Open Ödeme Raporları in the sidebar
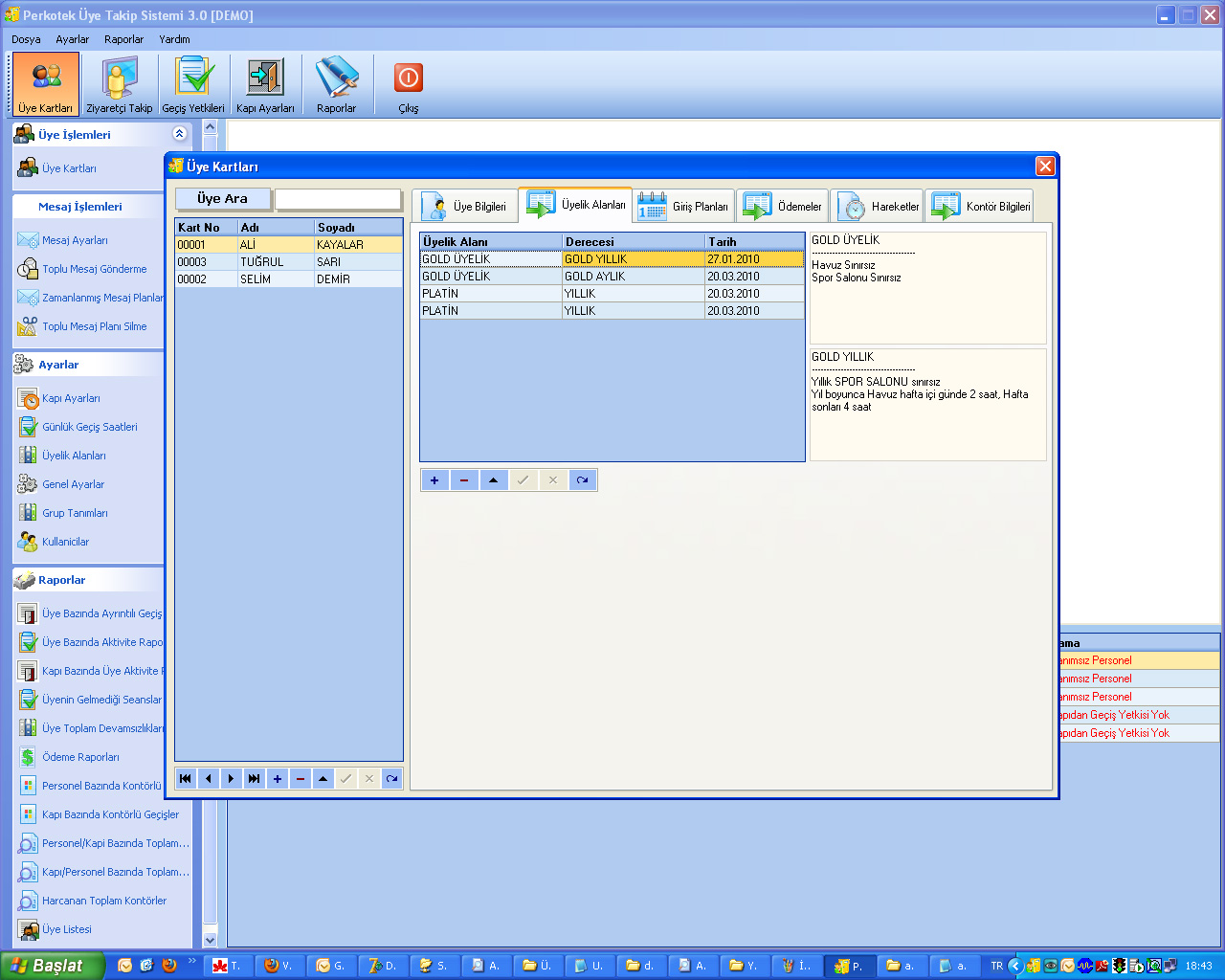The image size is (1225, 980). click(80, 757)
